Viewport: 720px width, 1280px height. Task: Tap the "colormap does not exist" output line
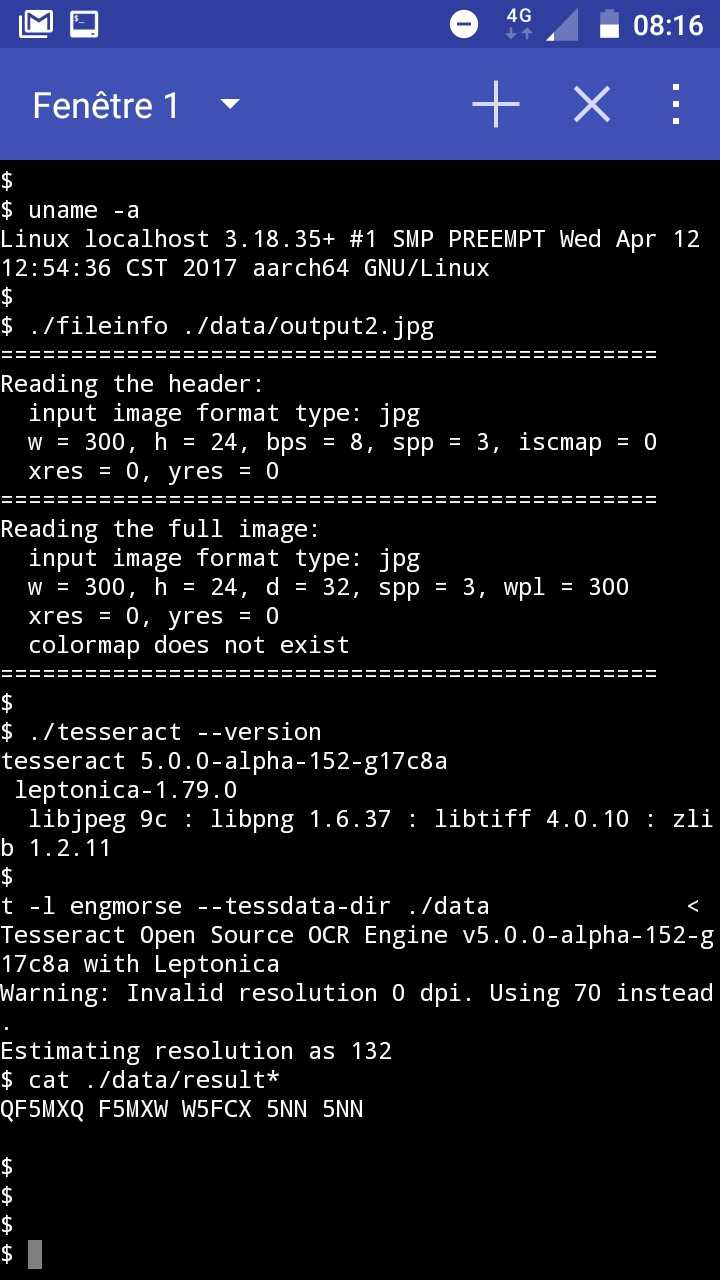pyautogui.click(x=189, y=645)
